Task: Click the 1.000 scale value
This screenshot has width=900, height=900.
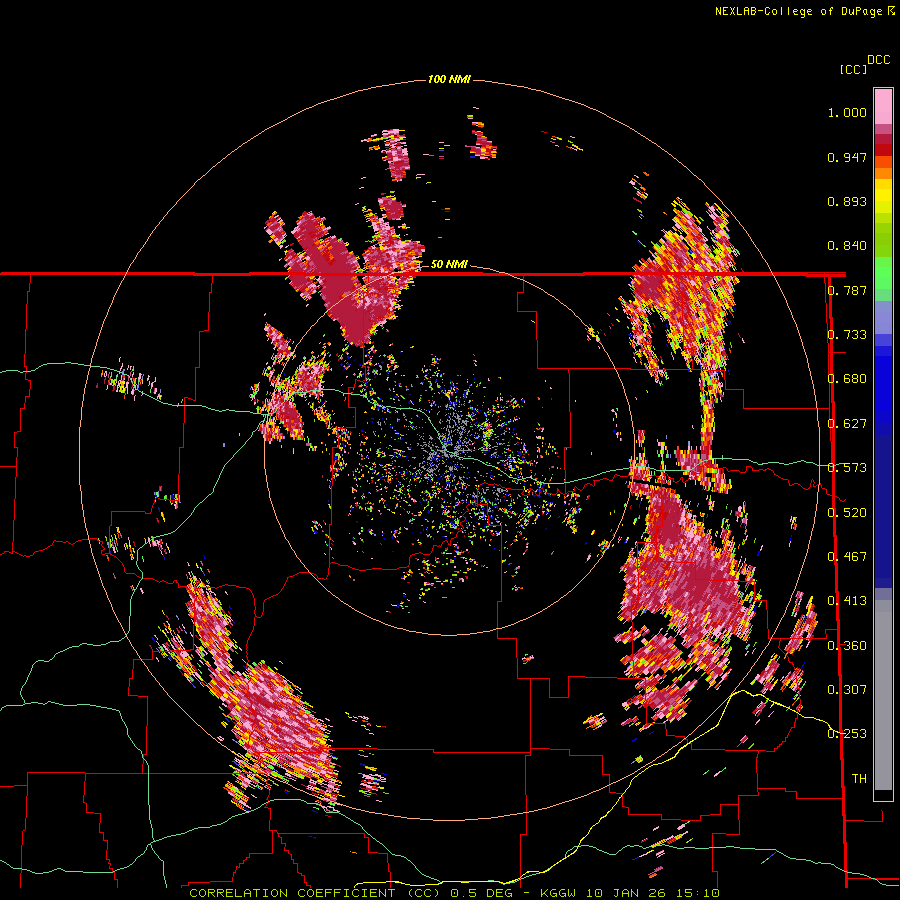Action: 847,112
